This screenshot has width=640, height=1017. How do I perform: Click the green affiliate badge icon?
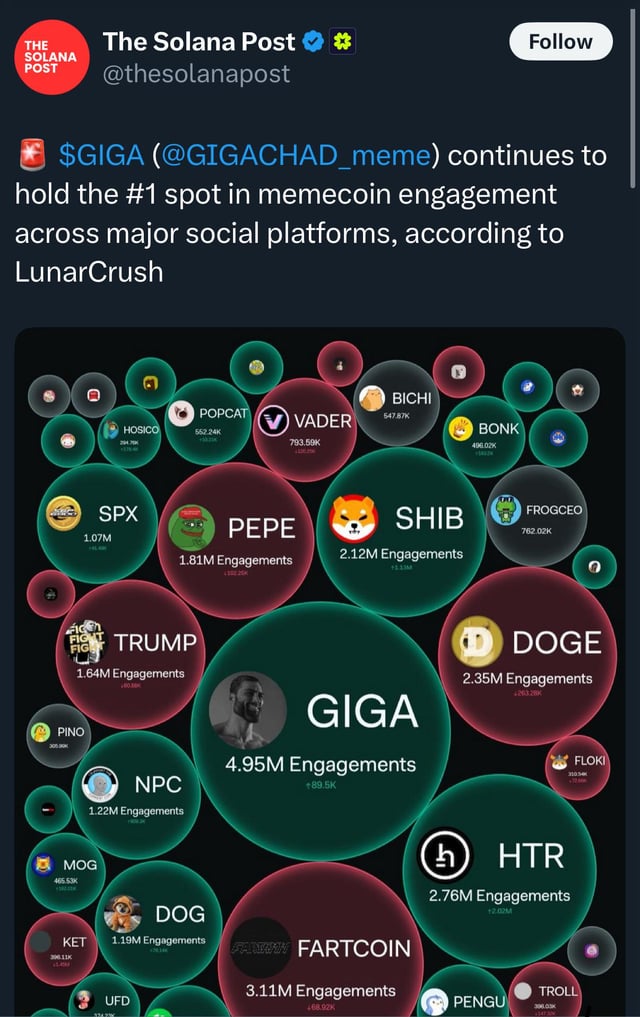[338, 42]
